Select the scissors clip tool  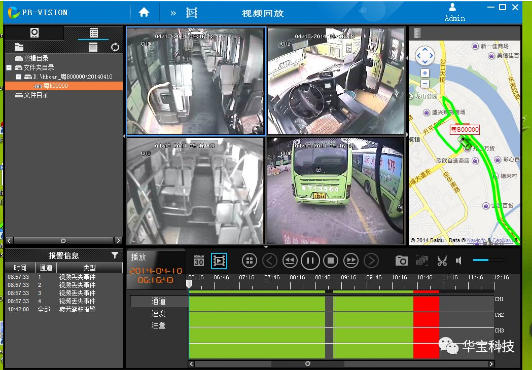point(442,260)
